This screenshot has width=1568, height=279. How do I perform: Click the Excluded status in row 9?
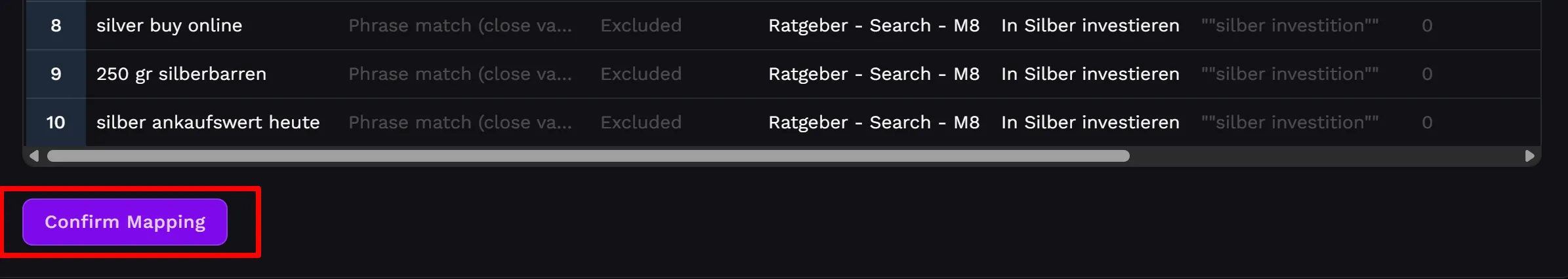point(641,74)
